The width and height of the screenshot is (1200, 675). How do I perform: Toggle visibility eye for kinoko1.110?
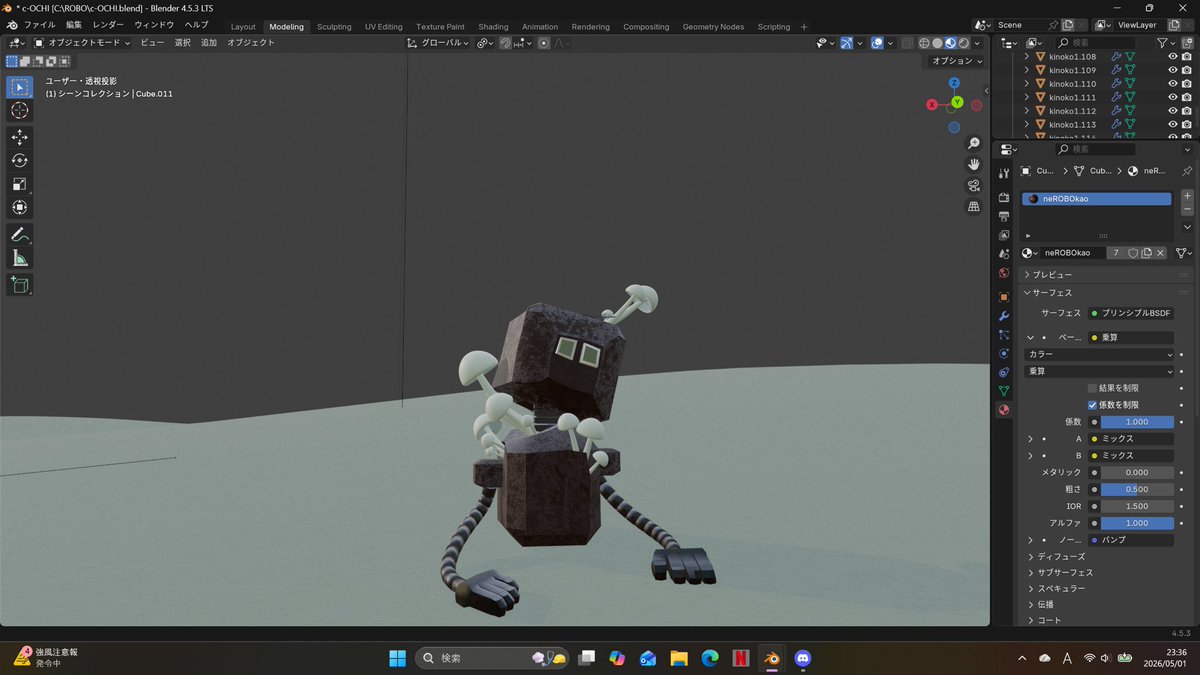pyautogui.click(x=1173, y=84)
